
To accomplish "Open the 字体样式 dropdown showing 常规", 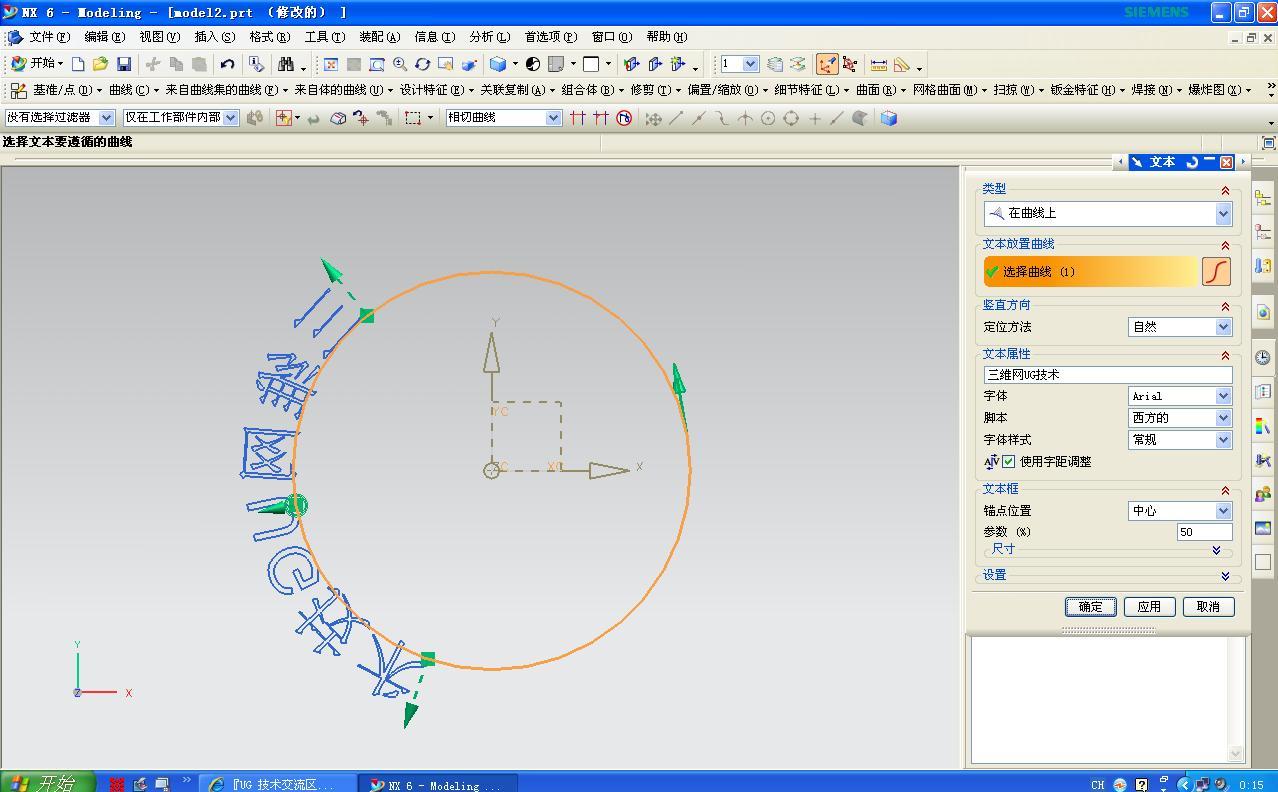I will [x=1180, y=440].
